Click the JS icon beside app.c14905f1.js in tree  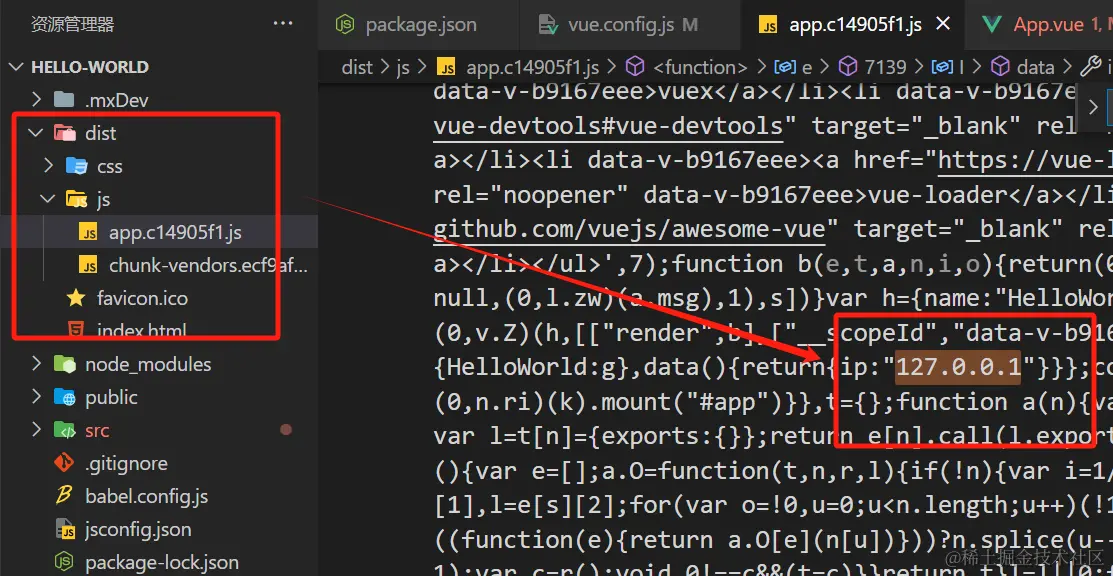coord(88,232)
